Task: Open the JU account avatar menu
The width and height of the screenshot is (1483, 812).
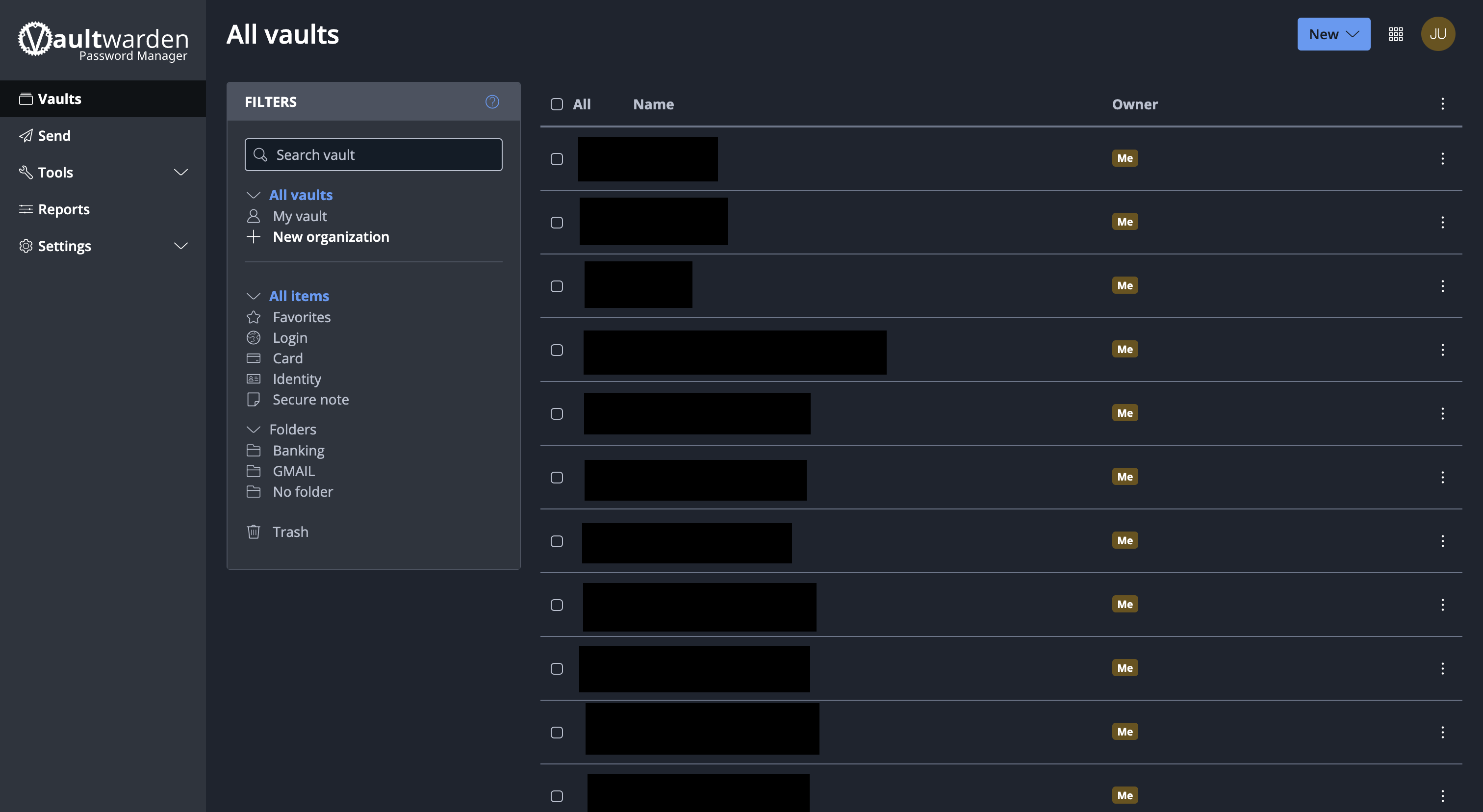Action: 1437,34
